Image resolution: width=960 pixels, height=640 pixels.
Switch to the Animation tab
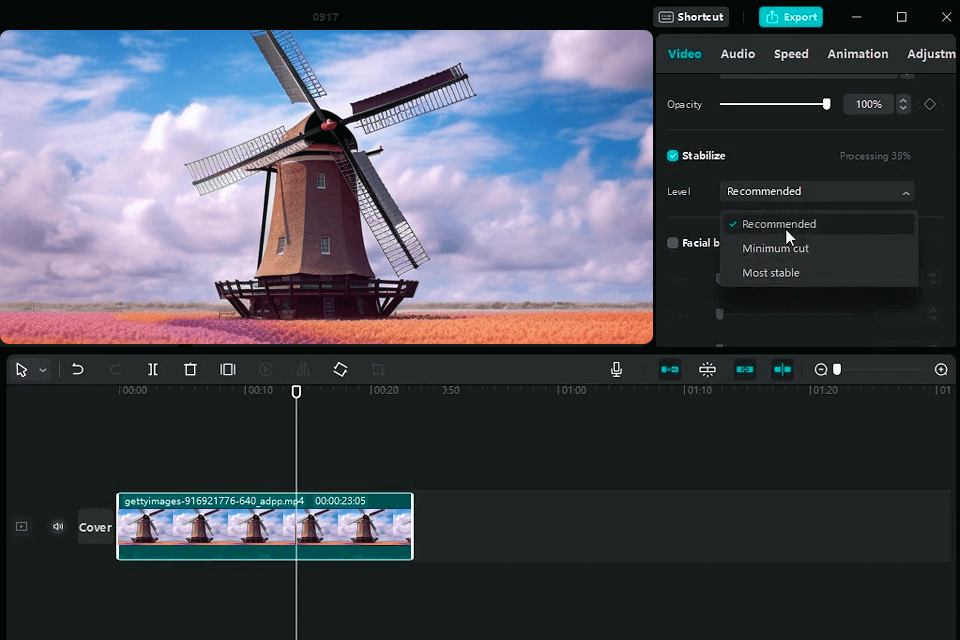coord(858,54)
